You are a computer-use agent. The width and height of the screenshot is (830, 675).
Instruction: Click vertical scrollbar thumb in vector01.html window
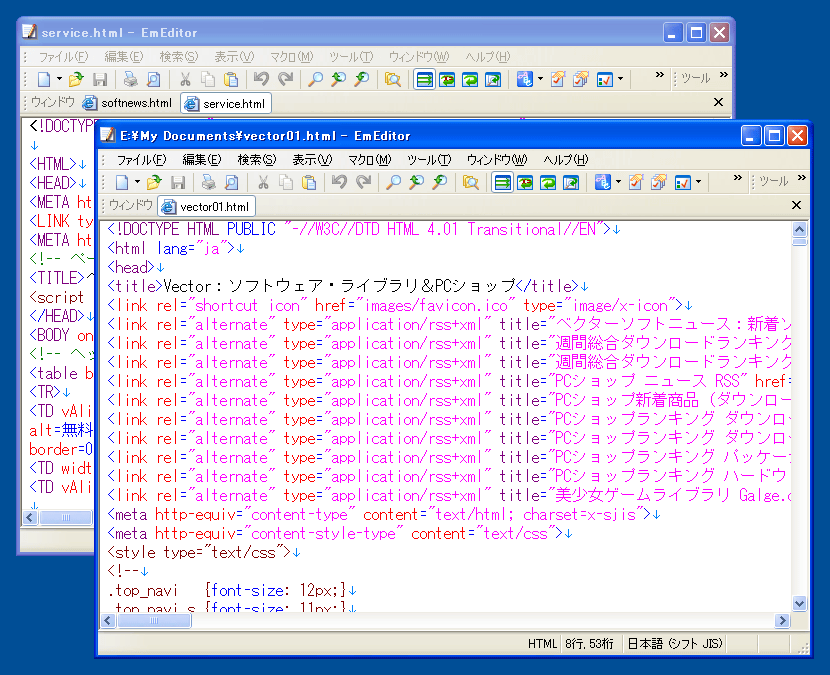(799, 242)
